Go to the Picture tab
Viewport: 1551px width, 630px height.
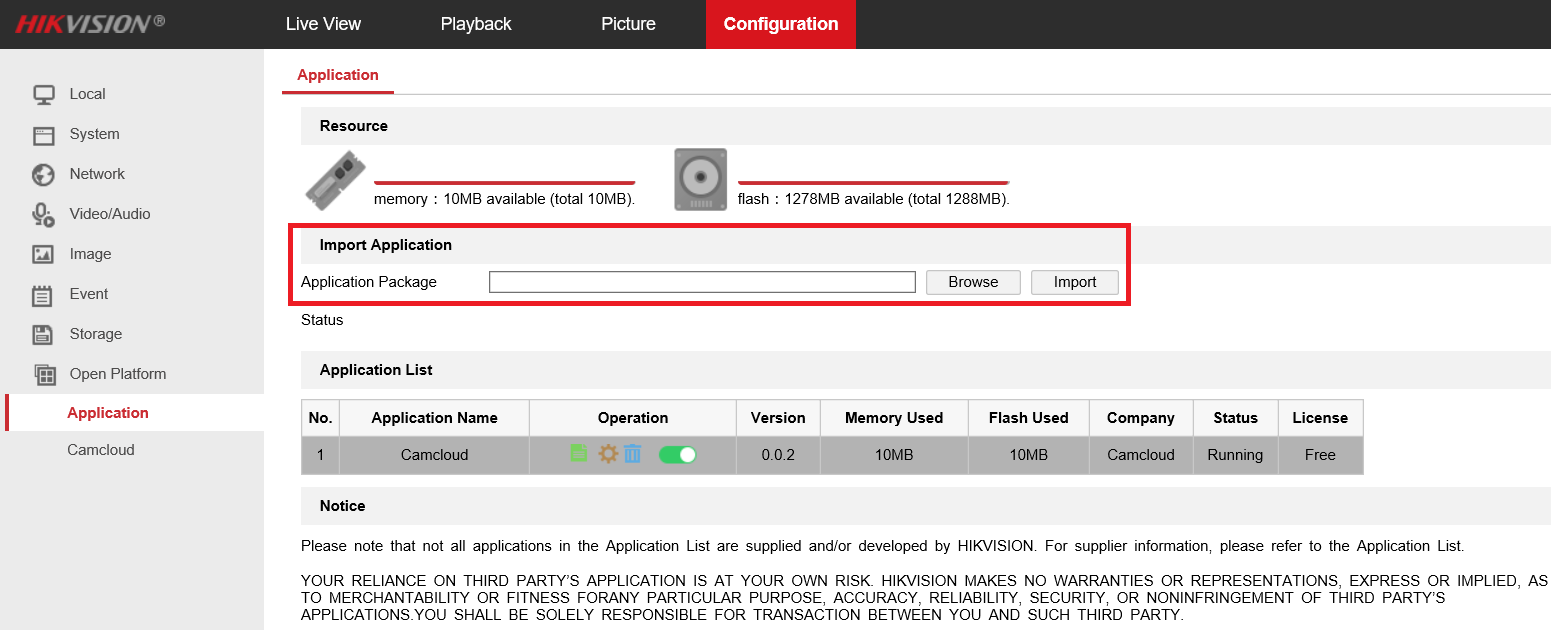628,24
